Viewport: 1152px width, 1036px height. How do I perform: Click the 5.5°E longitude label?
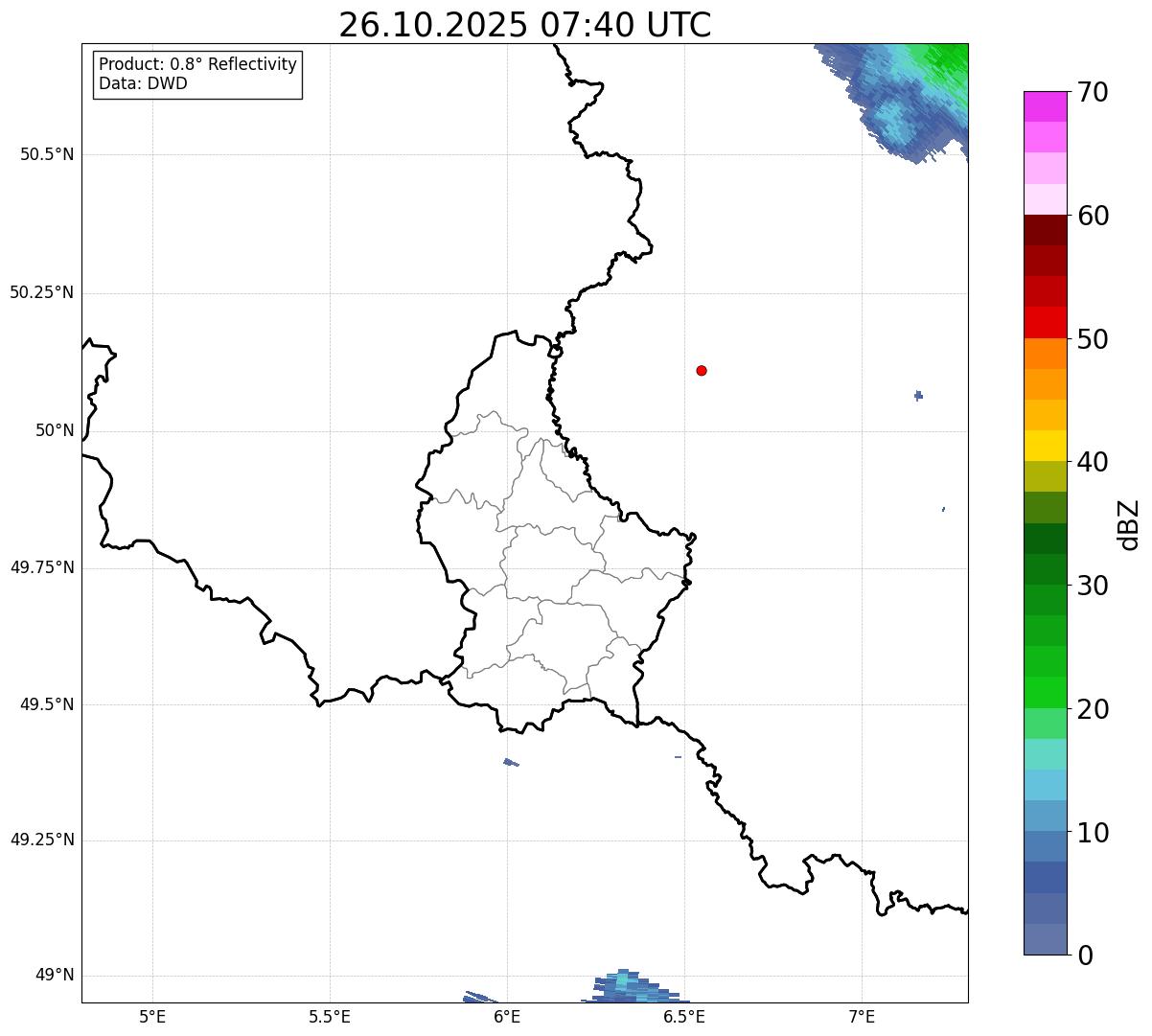point(330,1016)
